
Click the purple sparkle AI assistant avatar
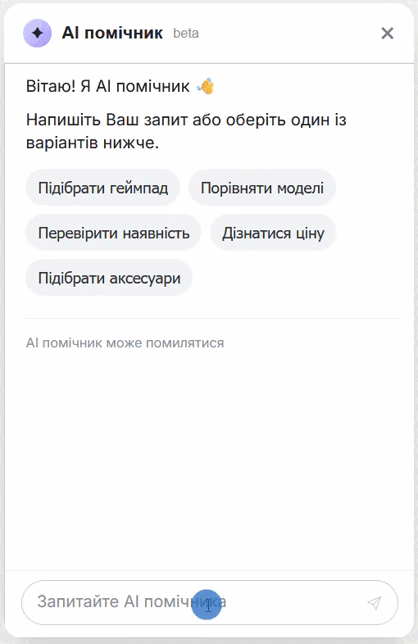click(x=37, y=33)
